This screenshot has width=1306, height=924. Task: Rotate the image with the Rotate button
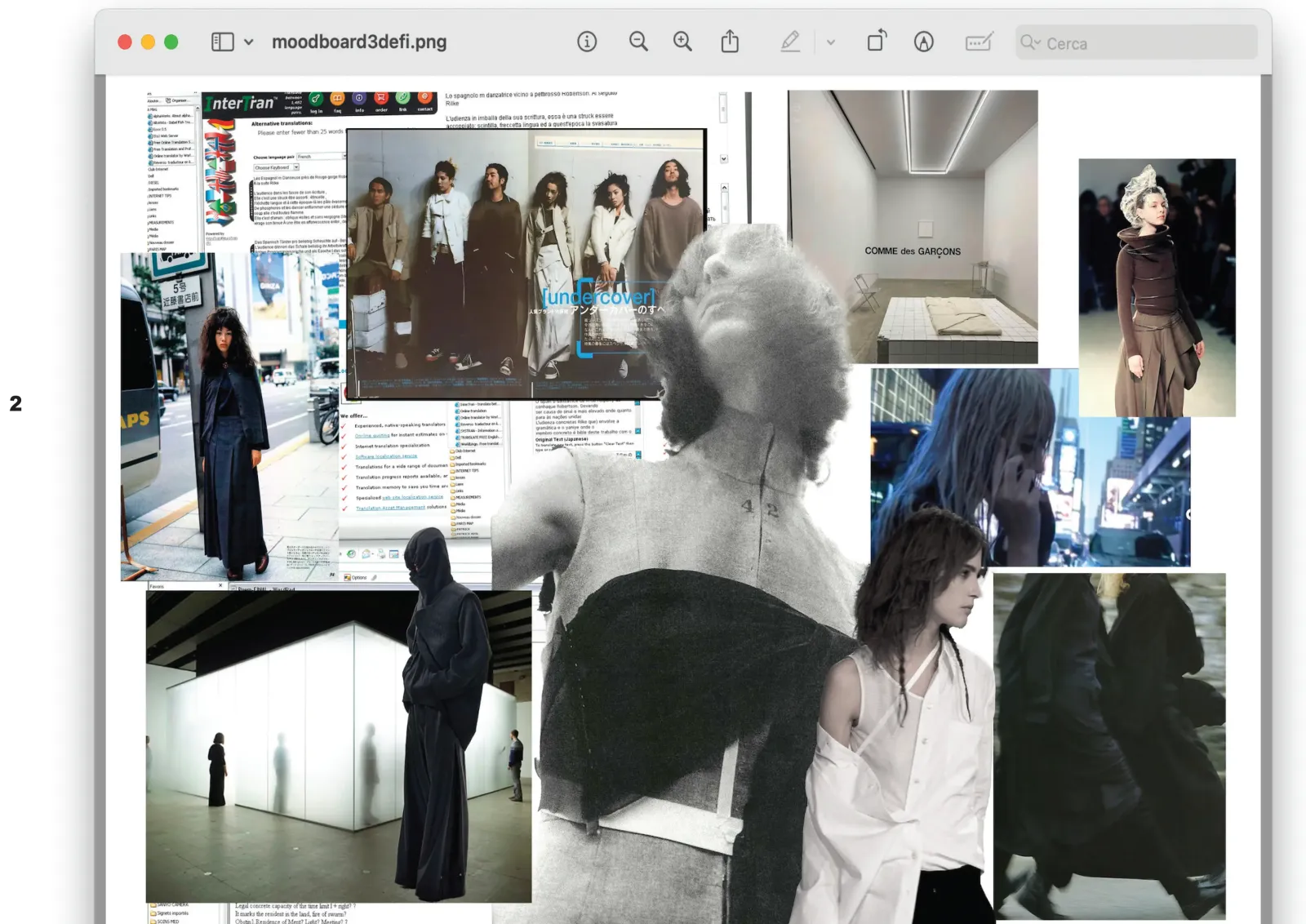(x=877, y=41)
